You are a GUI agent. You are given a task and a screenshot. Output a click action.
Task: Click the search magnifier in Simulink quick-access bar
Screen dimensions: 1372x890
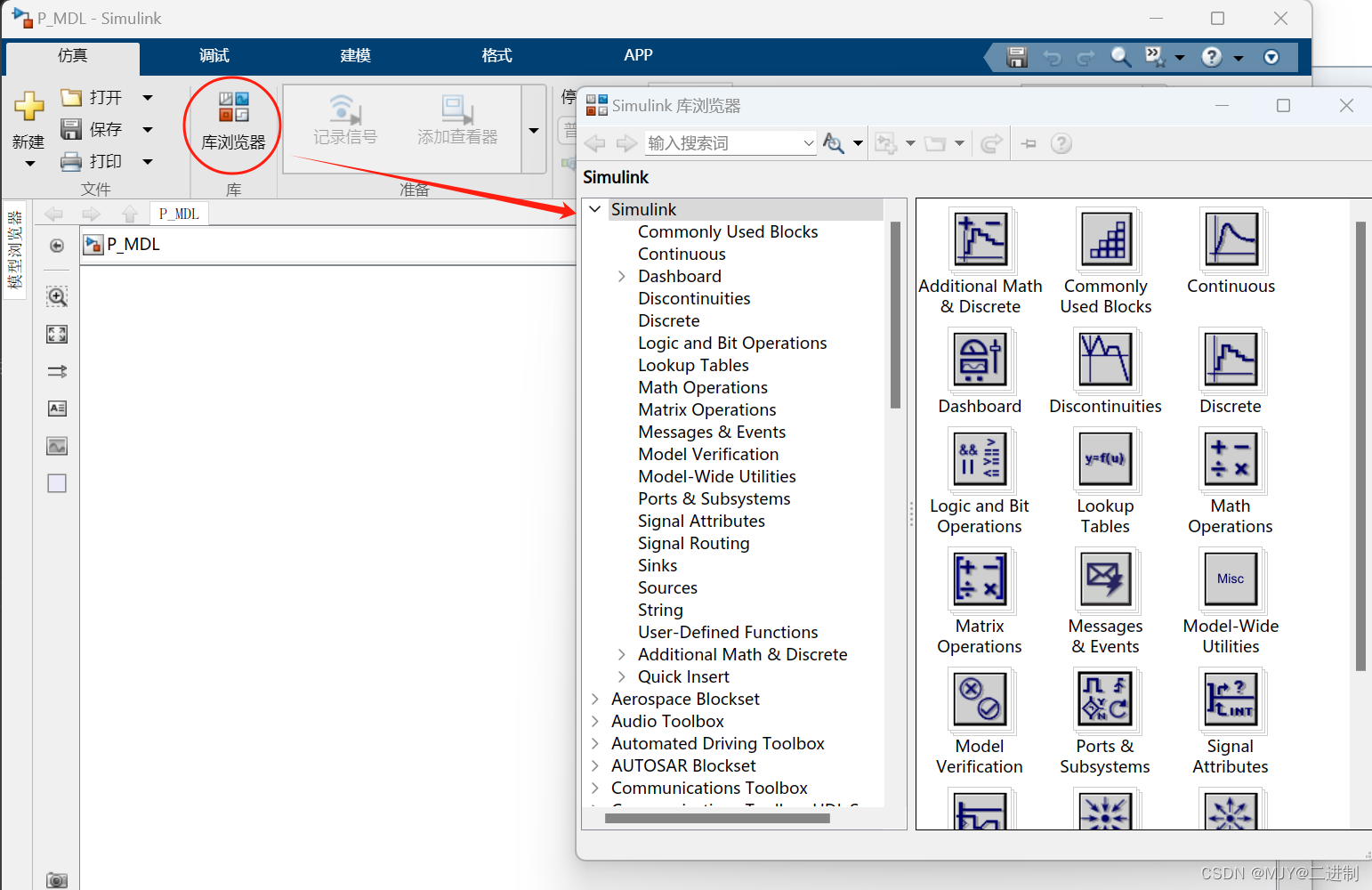(x=1121, y=57)
